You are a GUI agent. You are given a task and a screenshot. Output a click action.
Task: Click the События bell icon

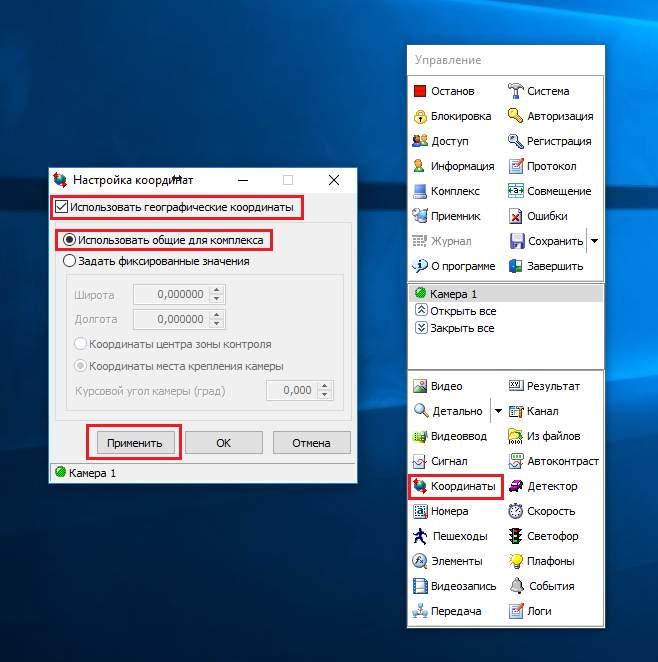pyautogui.click(x=515, y=586)
